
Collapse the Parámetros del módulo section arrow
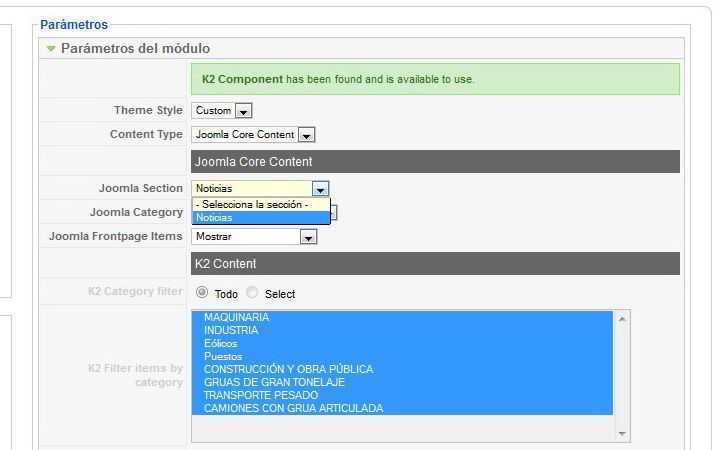tap(51, 48)
